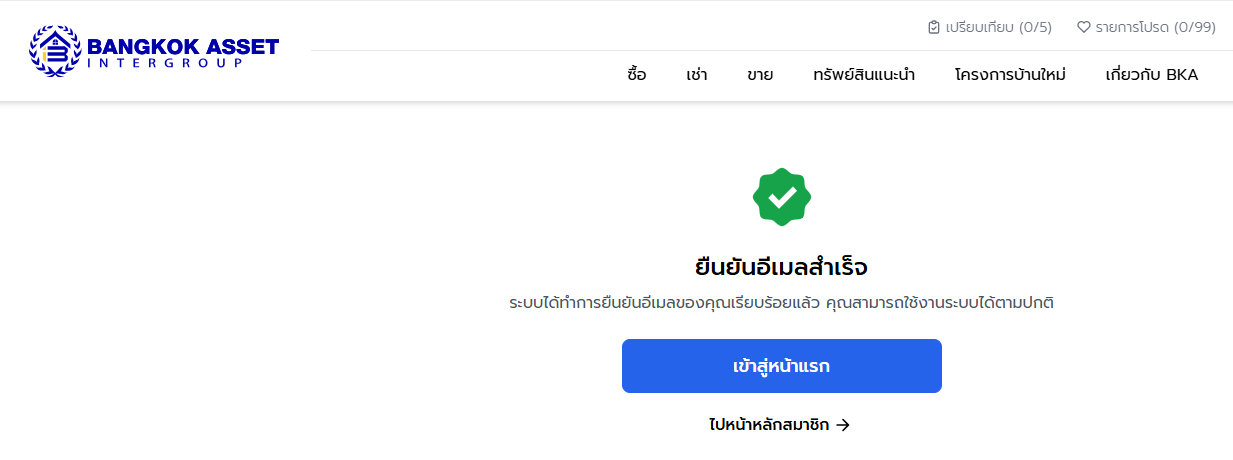The height and width of the screenshot is (460, 1233).
Task: Click the BANGKOK ASSET wordmark text
Action: pyautogui.click(x=183, y=46)
